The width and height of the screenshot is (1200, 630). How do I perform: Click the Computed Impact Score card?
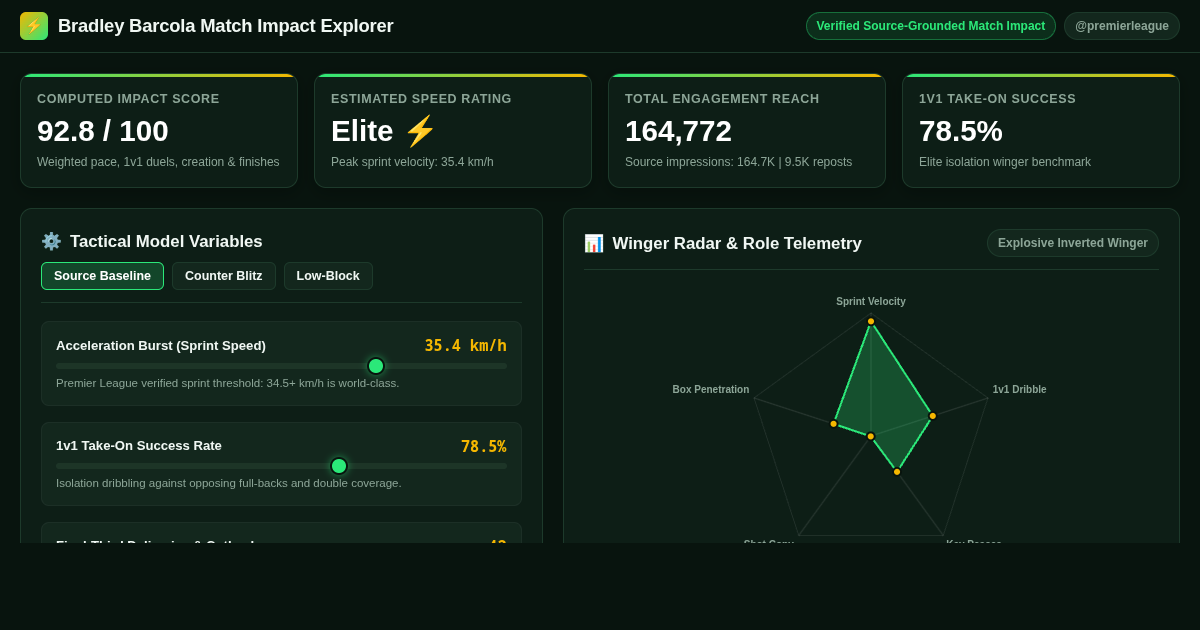click(x=159, y=131)
